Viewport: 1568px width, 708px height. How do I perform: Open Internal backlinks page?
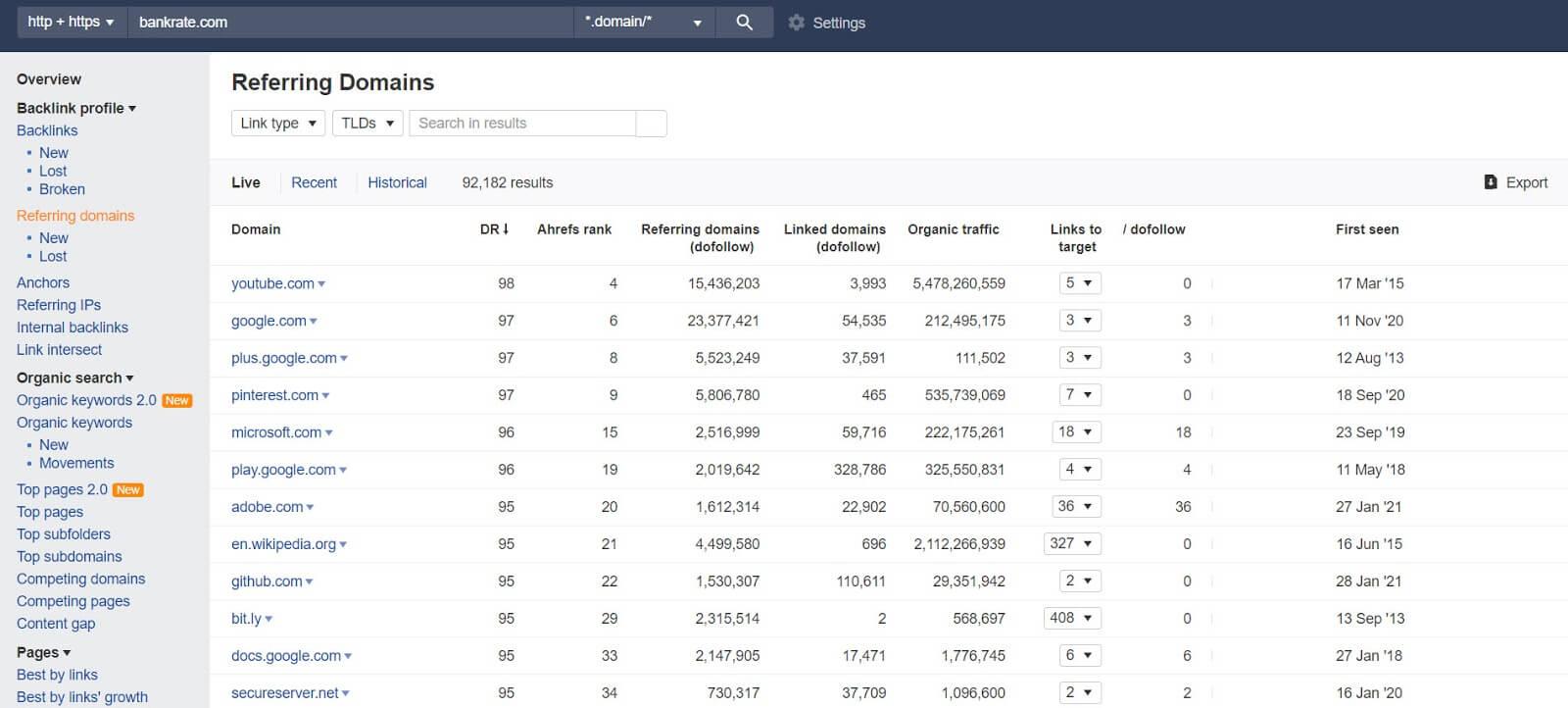73,328
